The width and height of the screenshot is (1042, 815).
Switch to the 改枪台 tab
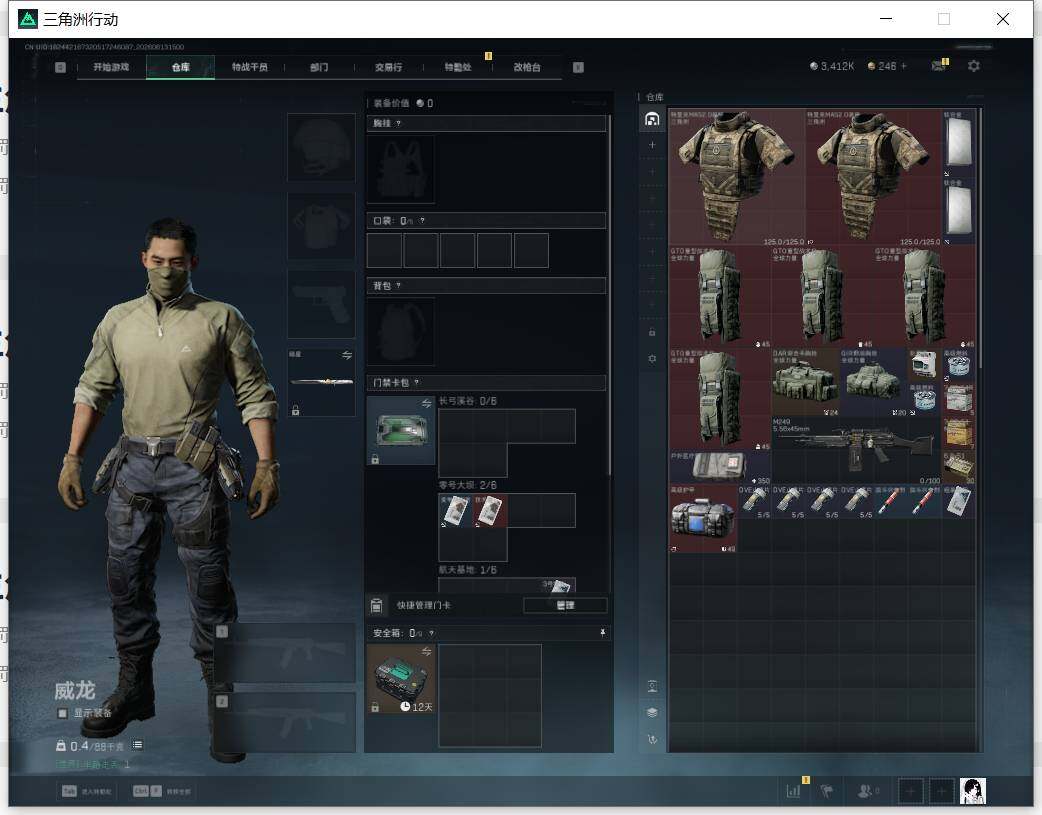point(527,67)
